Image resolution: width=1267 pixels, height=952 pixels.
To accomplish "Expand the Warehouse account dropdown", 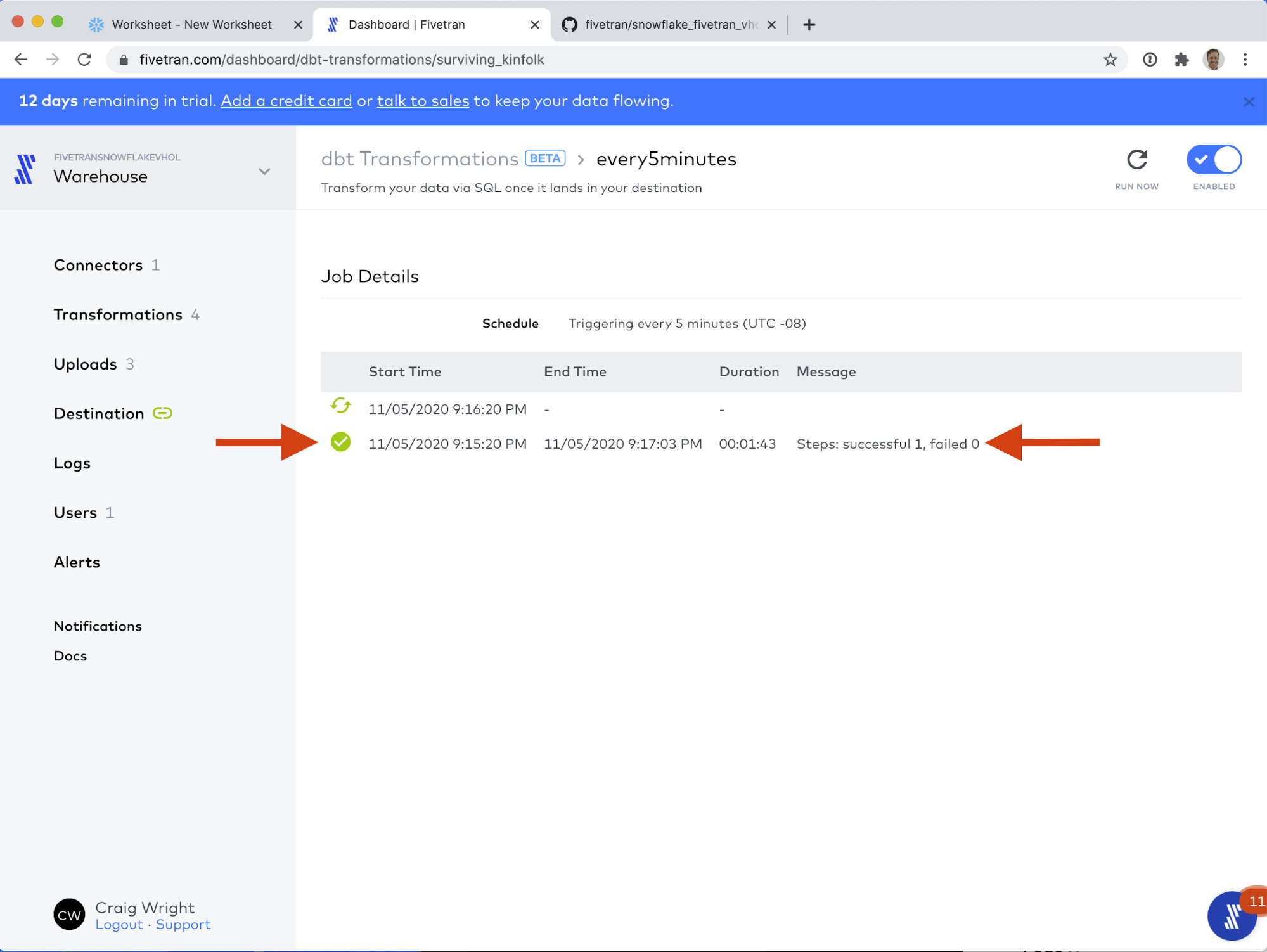I will click(x=264, y=172).
